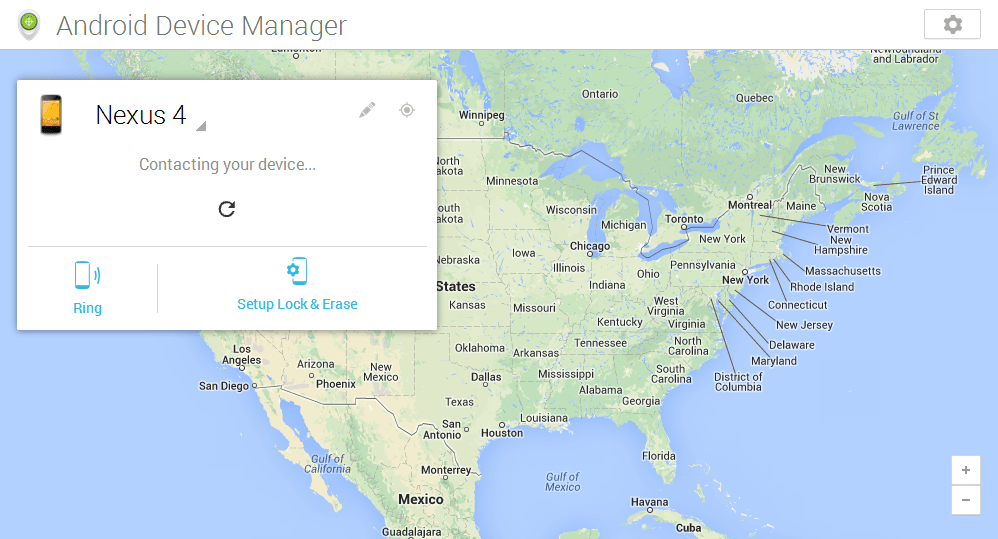
Task: Click Gulf of California label
Action: tap(327, 464)
